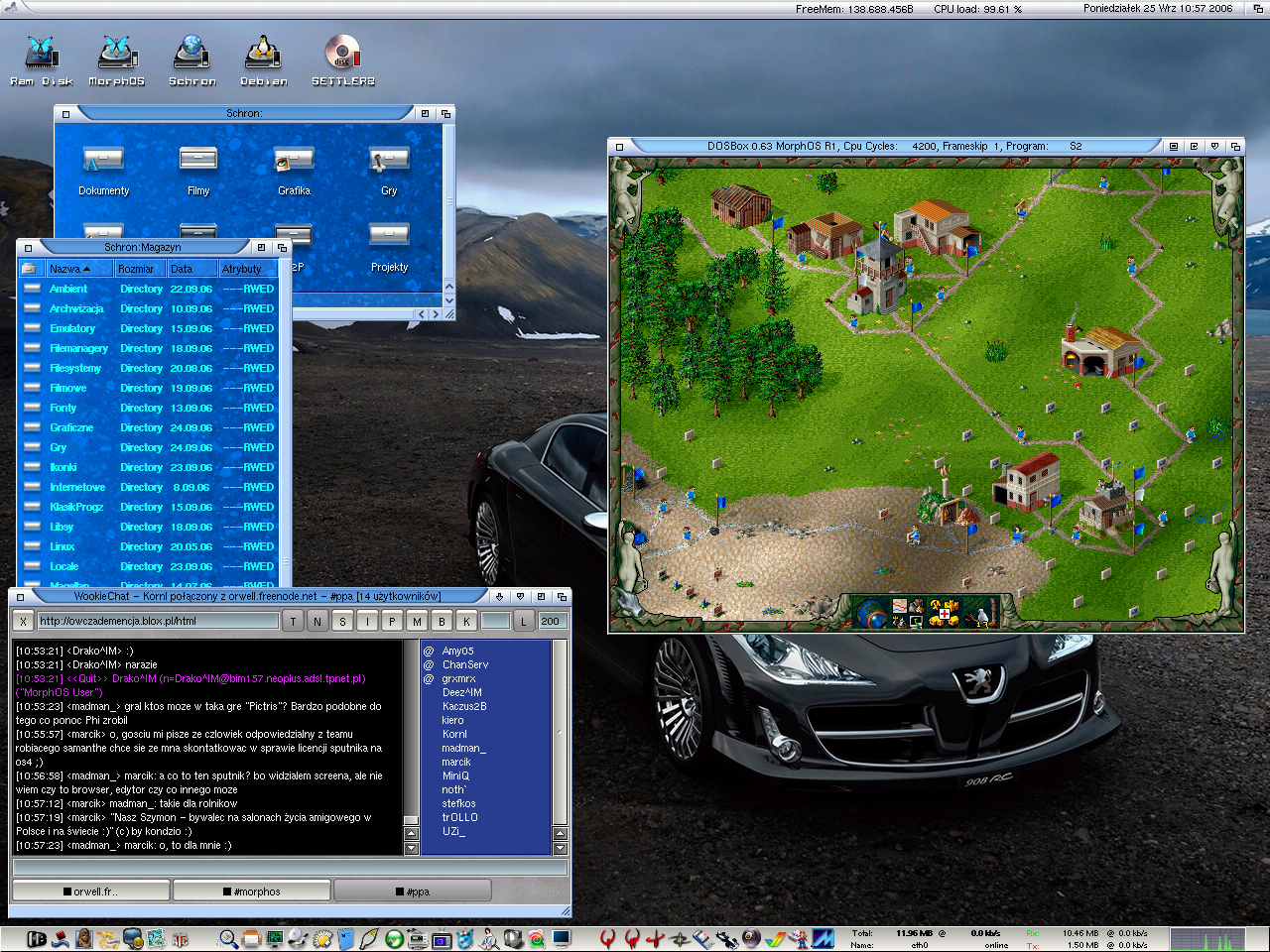This screenshot has width=1270, height=952.
Task: Open the Filmy drawer in Schron window
Action: click(198, 171)
